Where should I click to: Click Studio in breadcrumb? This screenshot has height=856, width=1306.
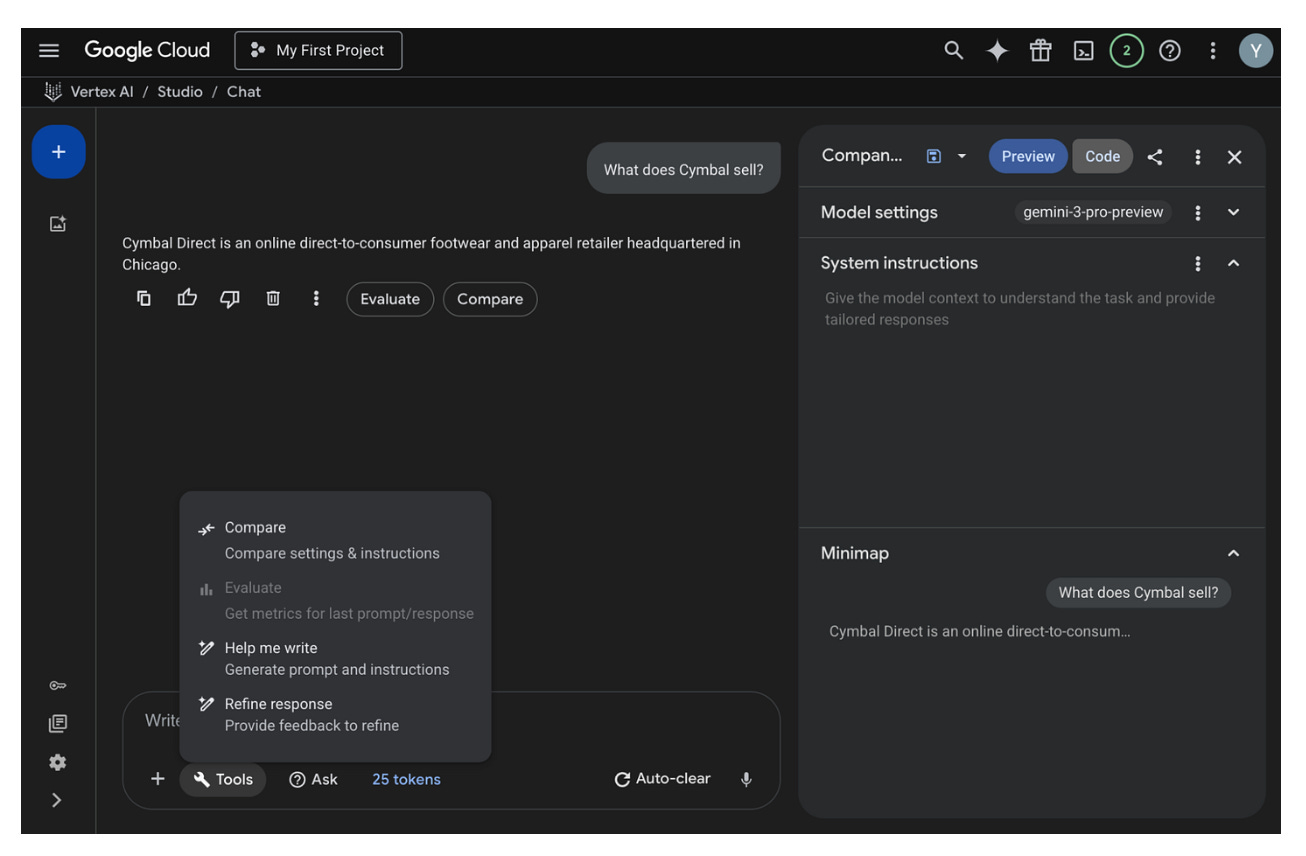[x=180, y=92]
